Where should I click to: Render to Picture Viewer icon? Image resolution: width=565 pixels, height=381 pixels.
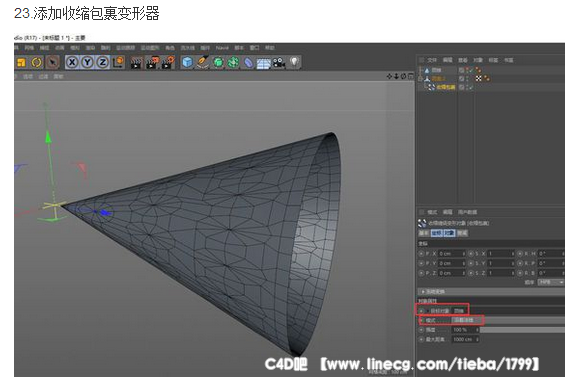152,62
